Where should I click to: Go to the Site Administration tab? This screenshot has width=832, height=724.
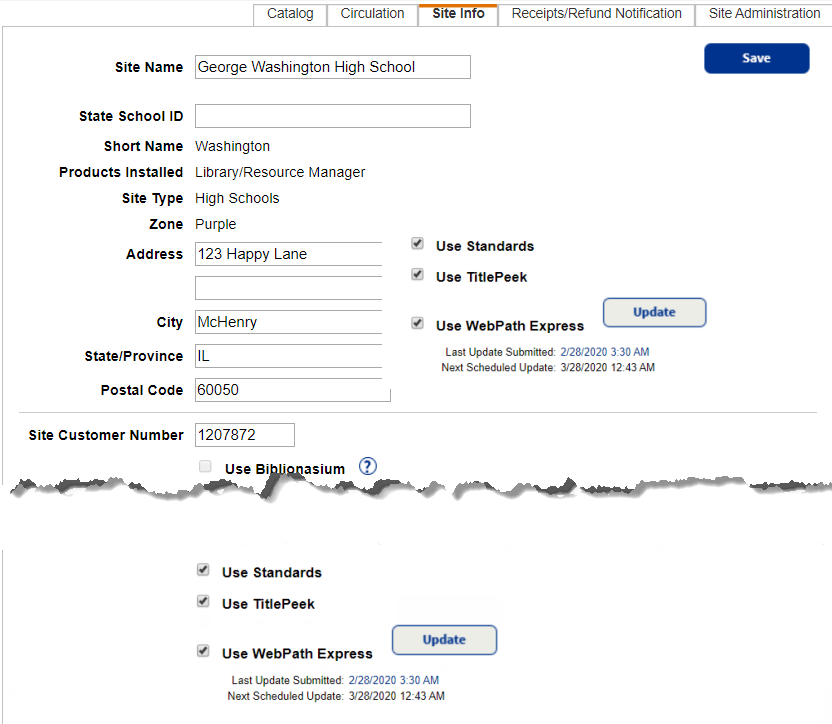764,14
